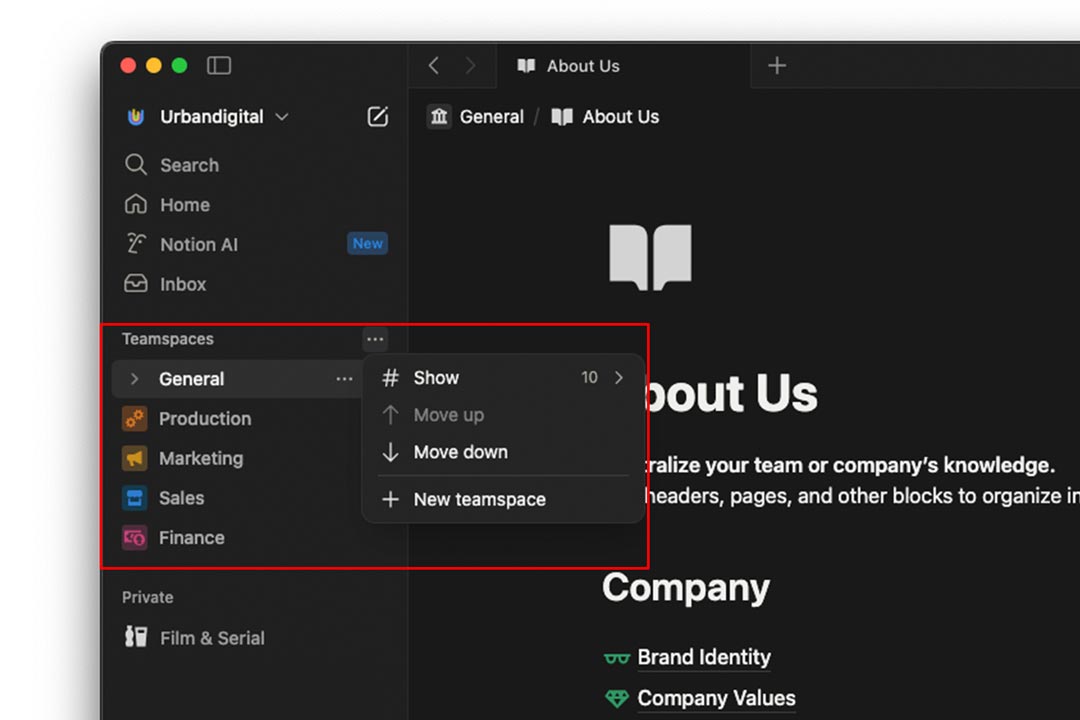The width and height of the screenshot is (1080, 720).
Task: Click the book icon in breadcrumb
Action: (562, 116)
